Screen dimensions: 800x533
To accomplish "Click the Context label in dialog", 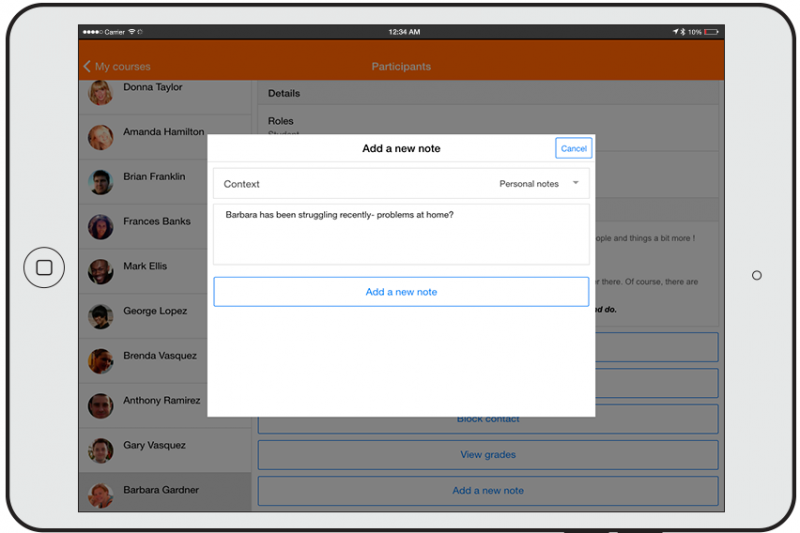I will point(241,184).
